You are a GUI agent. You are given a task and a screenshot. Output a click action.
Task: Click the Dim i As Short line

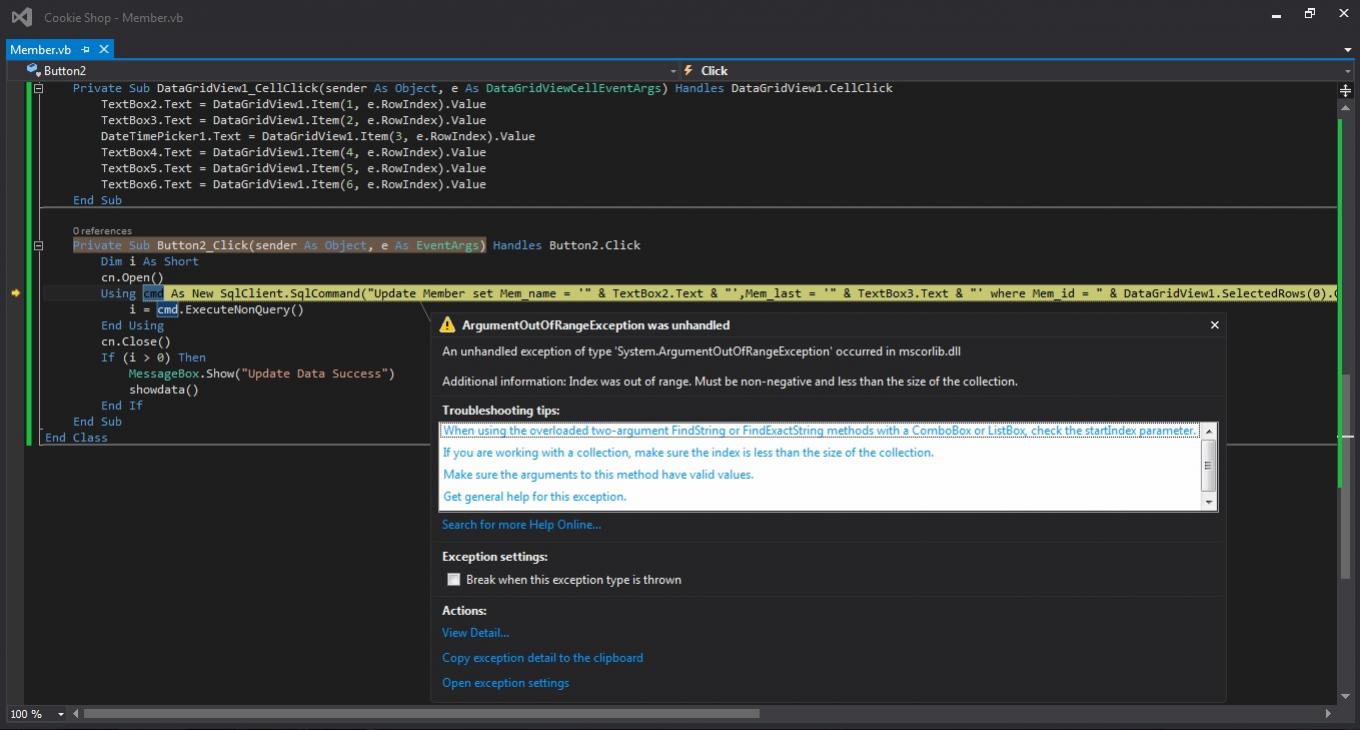(x=150, y=261)
